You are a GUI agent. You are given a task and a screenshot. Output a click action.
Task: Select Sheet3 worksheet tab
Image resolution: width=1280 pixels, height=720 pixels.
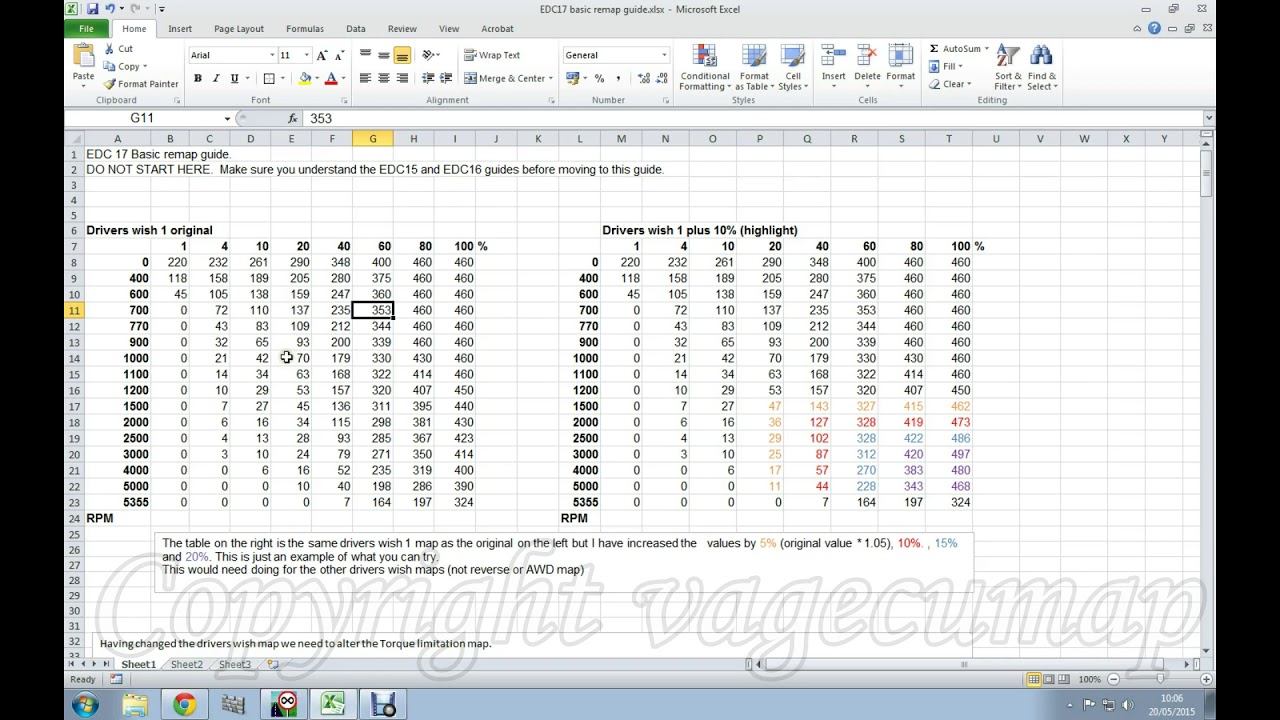click(234, 664)
